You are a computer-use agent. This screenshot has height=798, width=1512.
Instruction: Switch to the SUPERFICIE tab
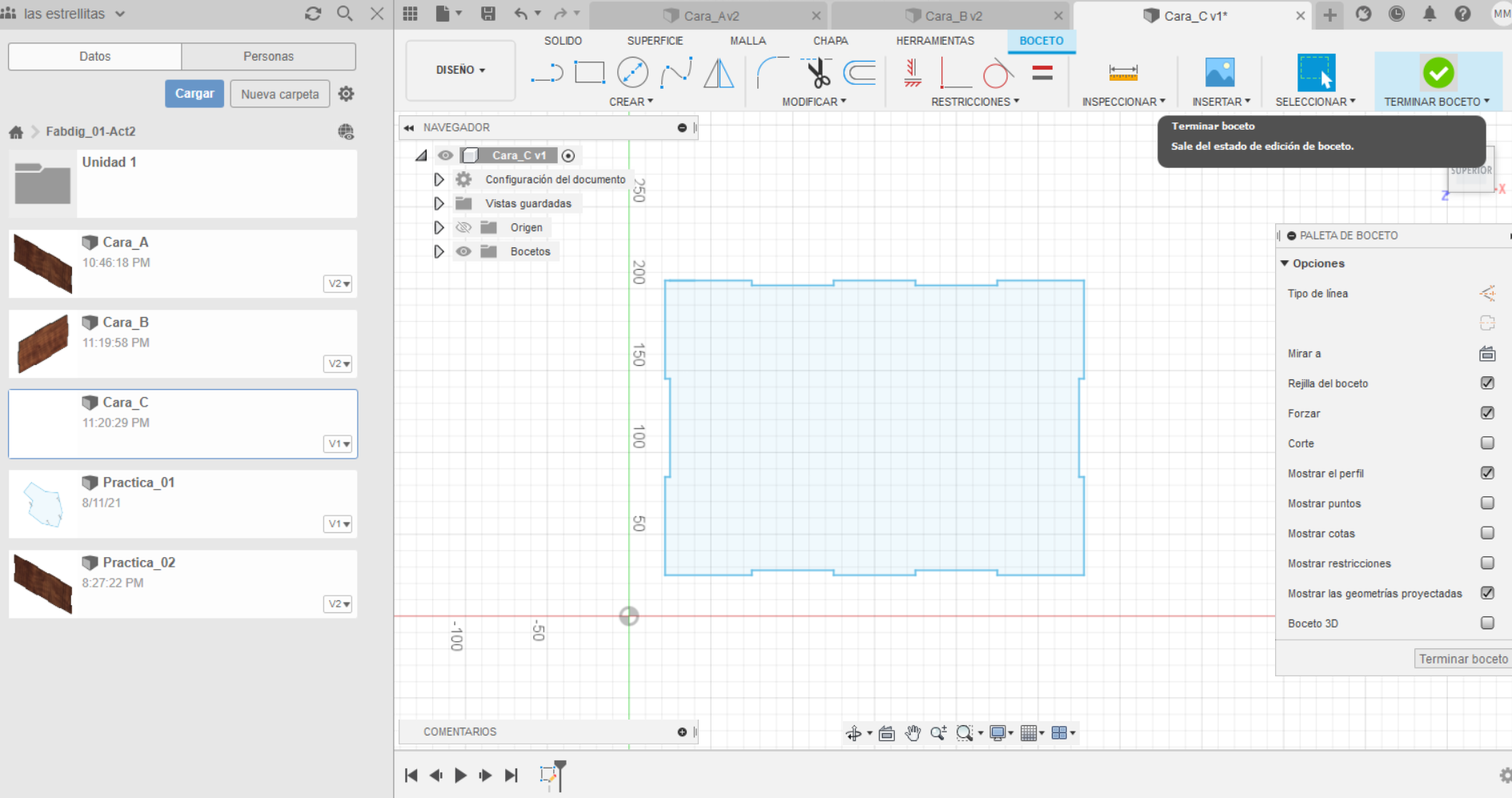coord(655,41)
